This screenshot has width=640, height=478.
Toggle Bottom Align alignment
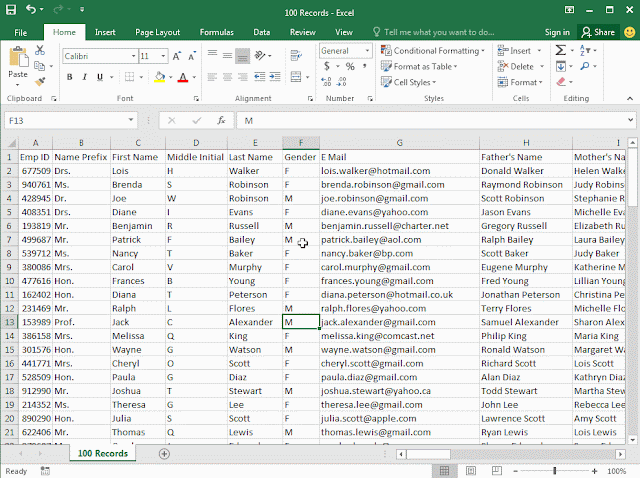(242, 56)
